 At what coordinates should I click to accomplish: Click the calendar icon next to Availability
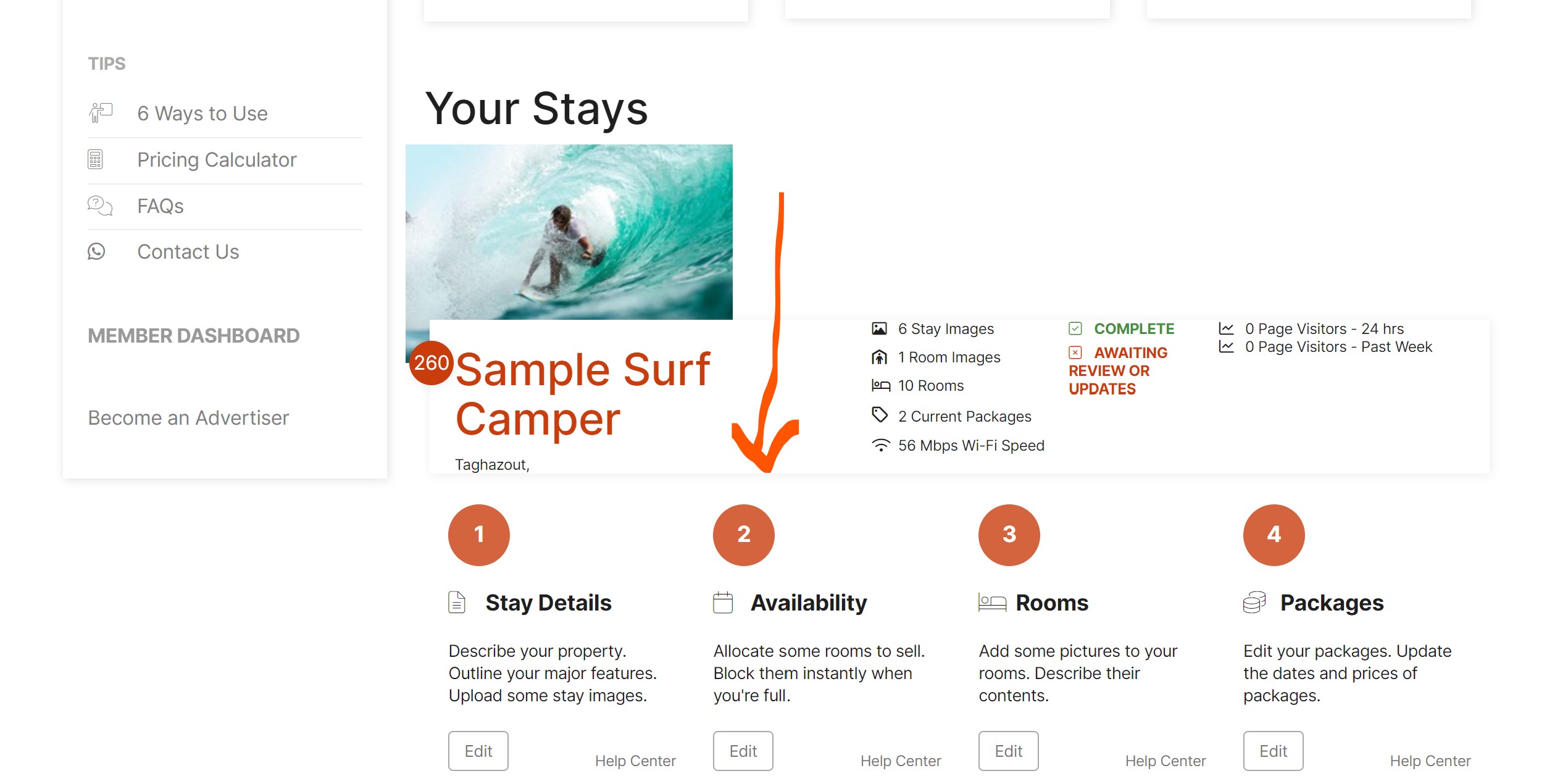click(723, 603)
